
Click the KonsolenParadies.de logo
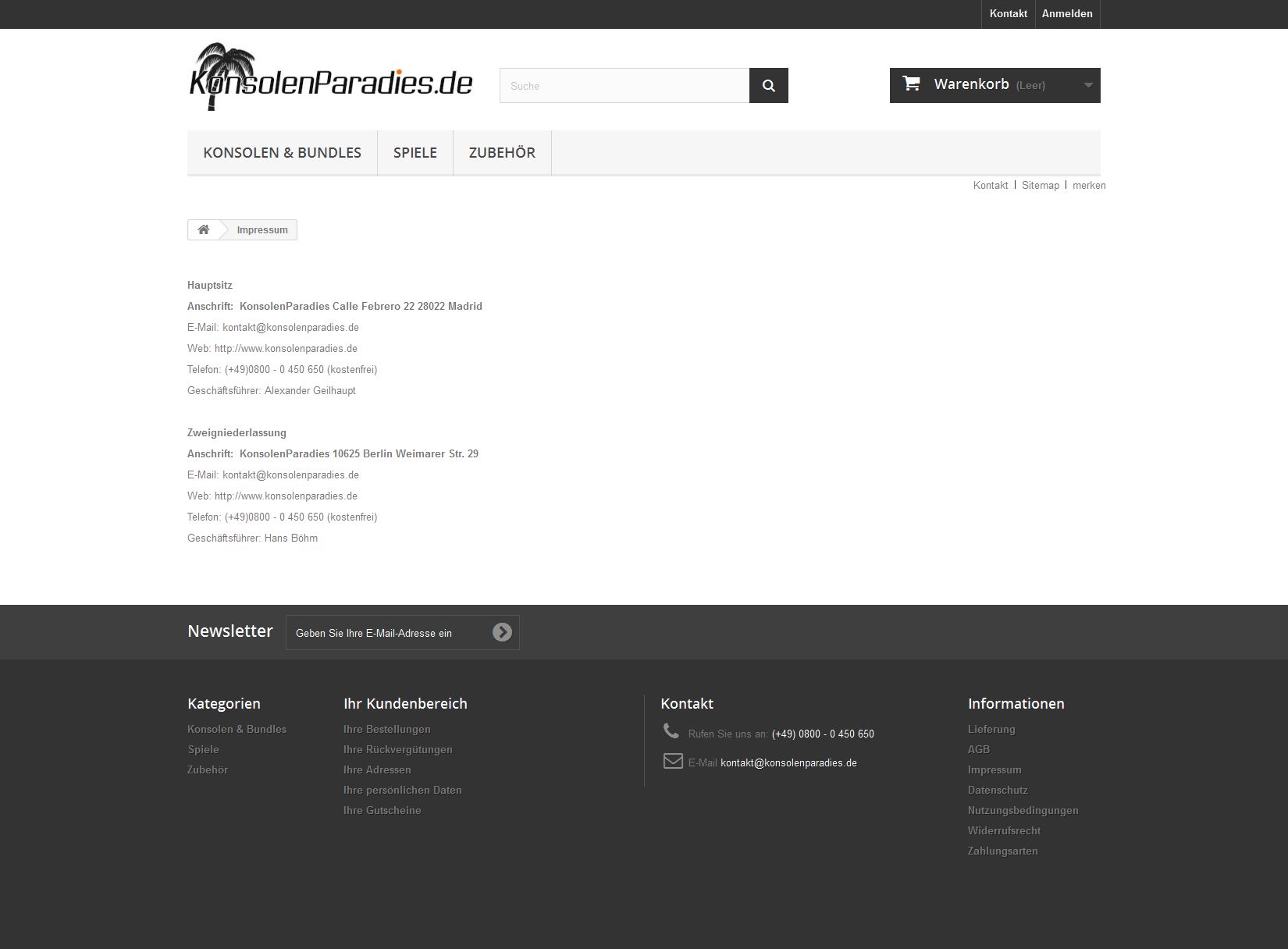pos(331,77)
